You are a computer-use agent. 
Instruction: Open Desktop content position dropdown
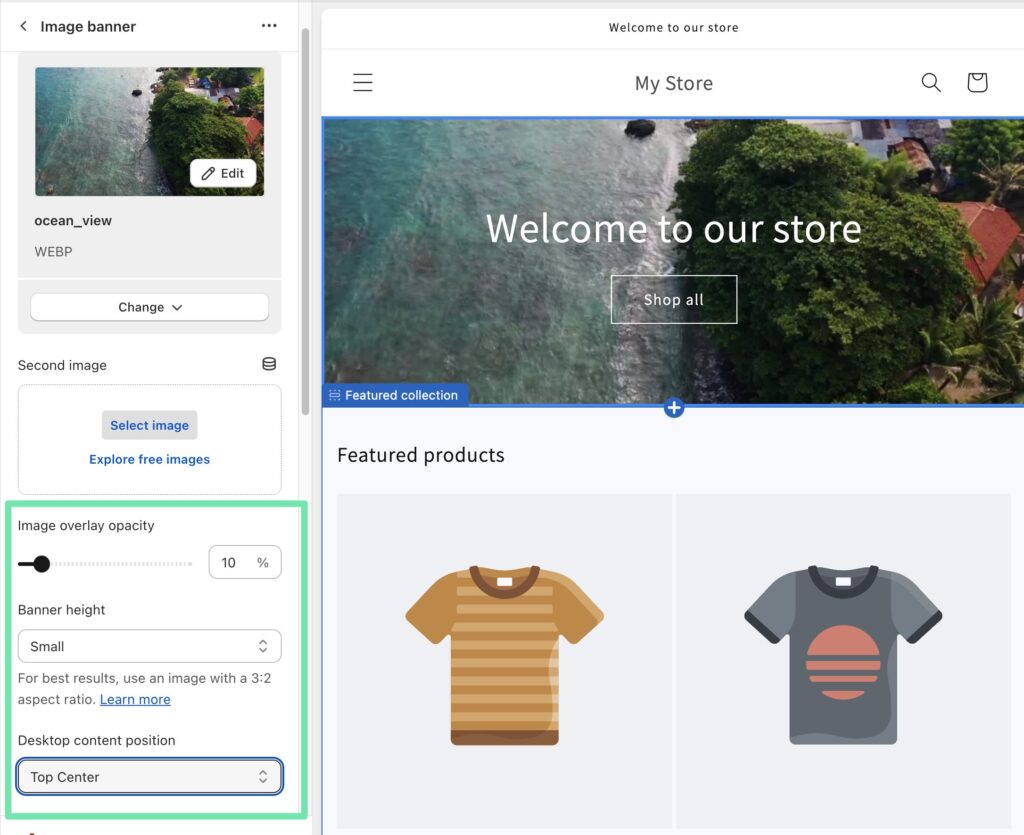click(x=150, y=777)
